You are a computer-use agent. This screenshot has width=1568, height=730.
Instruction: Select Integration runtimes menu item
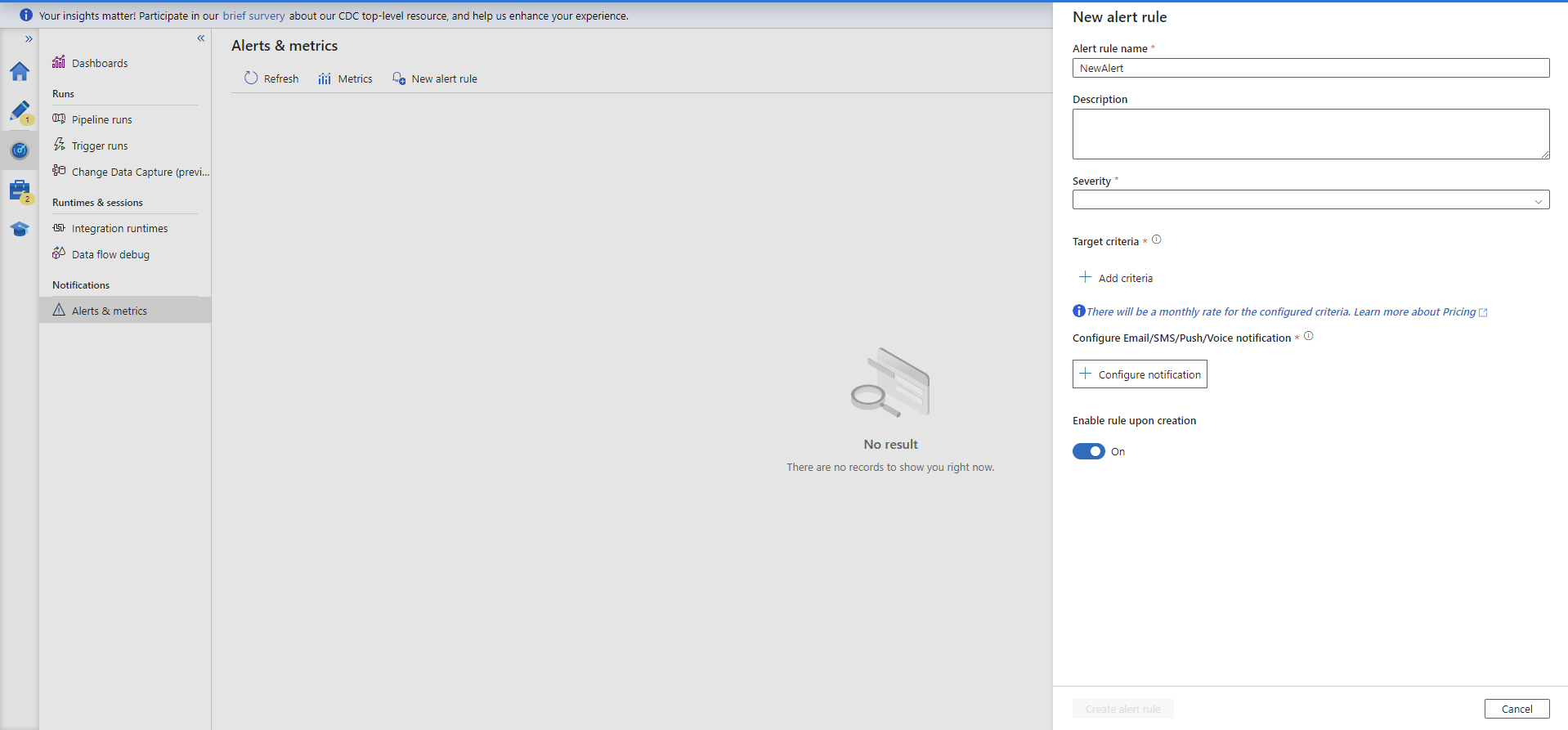tap(119, 229)
